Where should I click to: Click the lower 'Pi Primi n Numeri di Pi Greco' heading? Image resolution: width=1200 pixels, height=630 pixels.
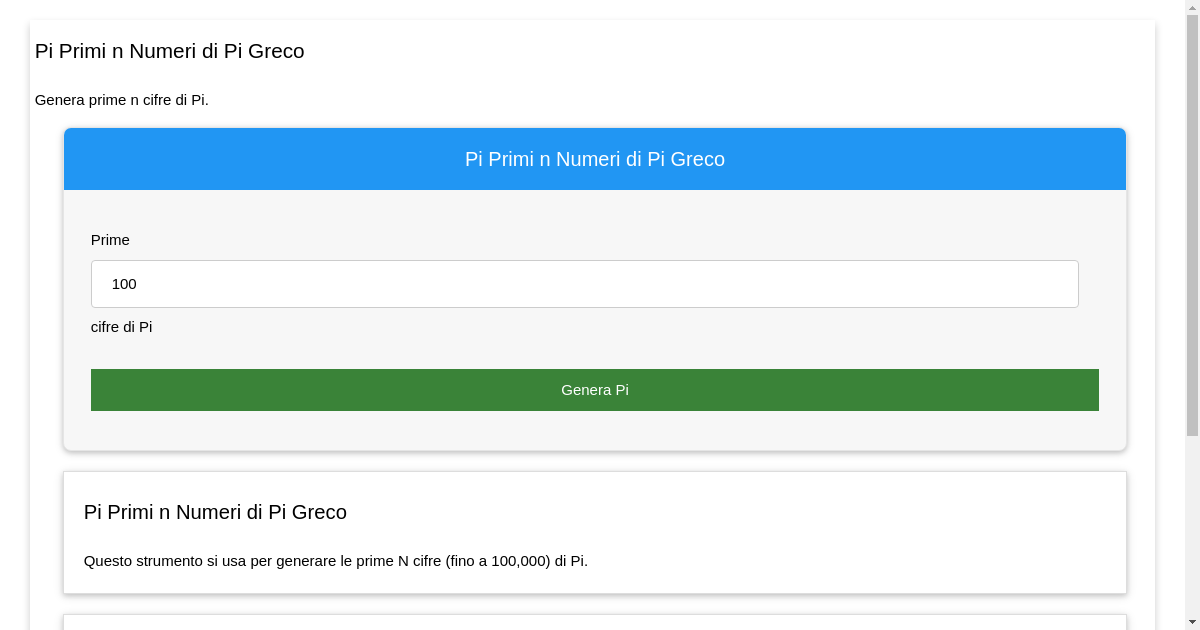pyautogui.click(x=215, y=512)
